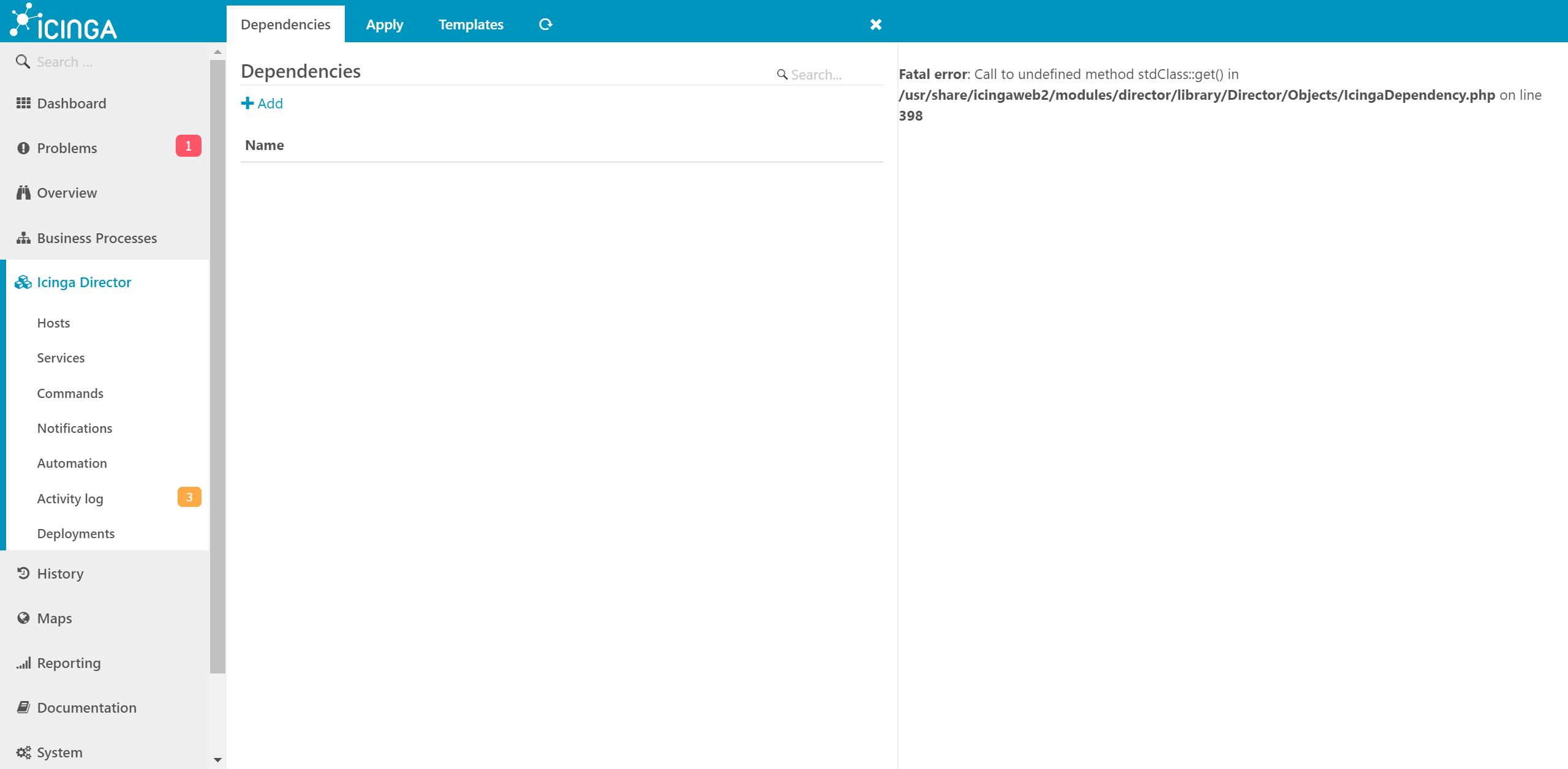Viewport: 1568px width, 769px height.
Task: Open the Templates tab
Action: pos(470,24)
